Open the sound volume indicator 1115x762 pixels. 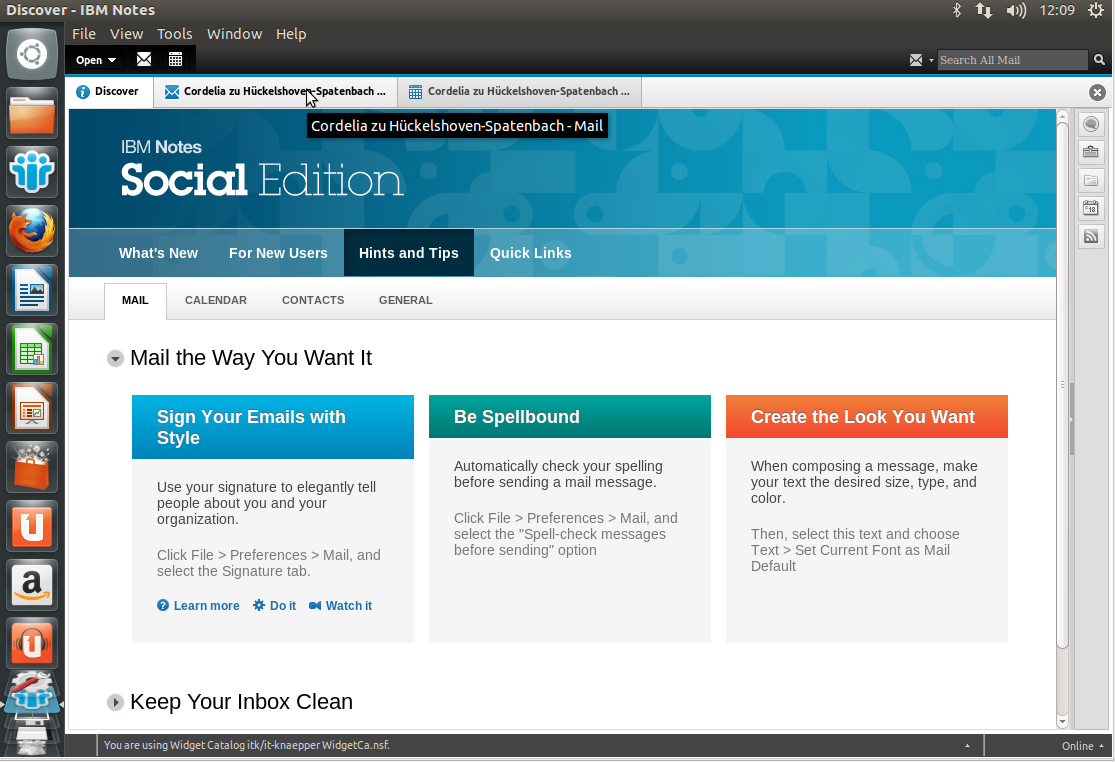(1016, 10)
